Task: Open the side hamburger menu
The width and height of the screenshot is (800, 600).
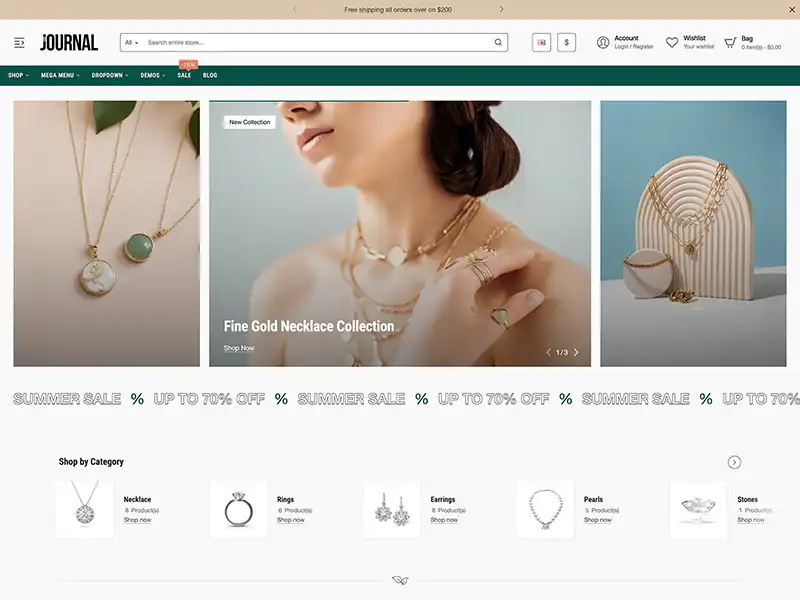Action: point(20,42)
